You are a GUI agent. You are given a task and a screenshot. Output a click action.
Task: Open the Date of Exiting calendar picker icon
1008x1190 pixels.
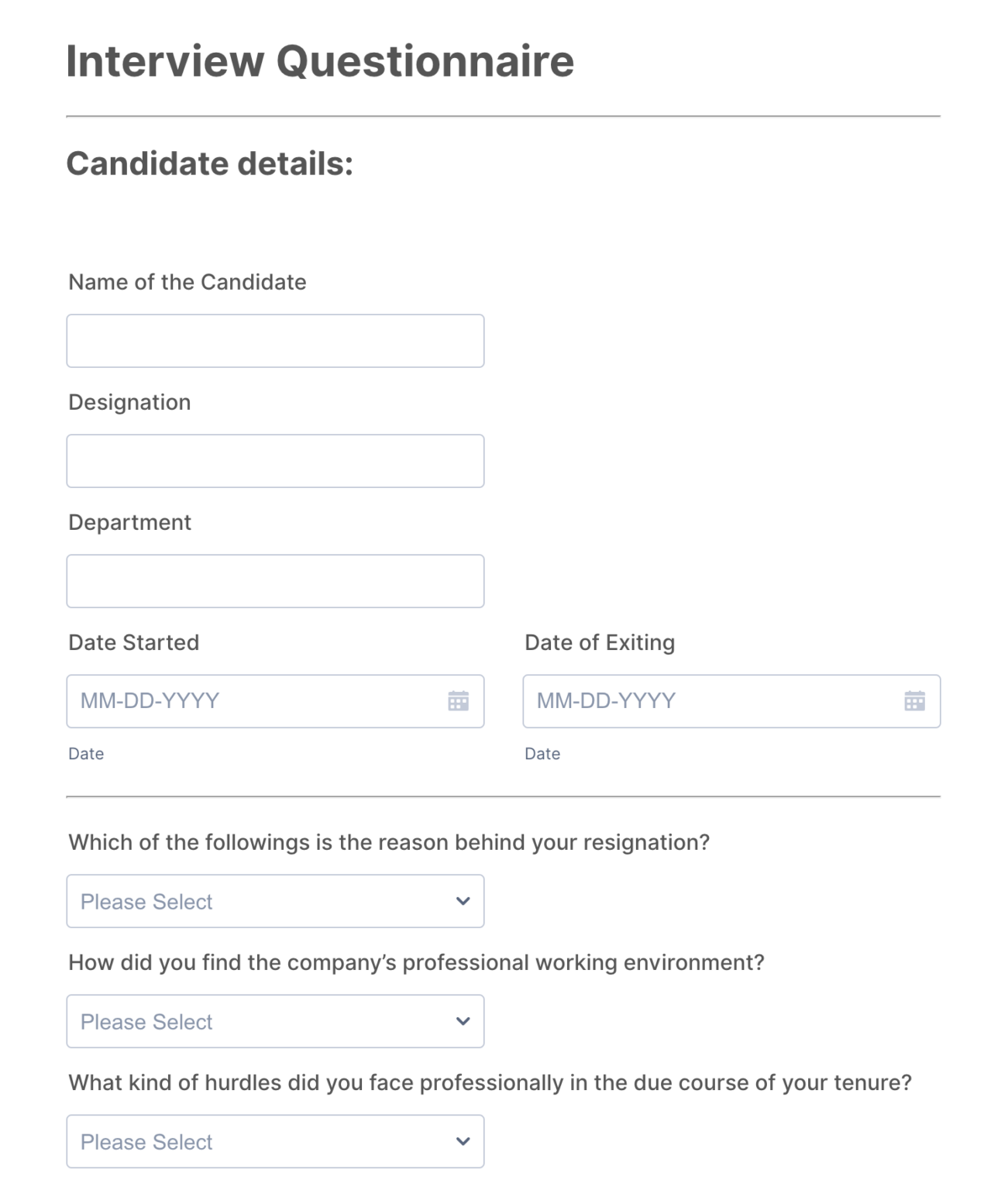coord(915,700)
